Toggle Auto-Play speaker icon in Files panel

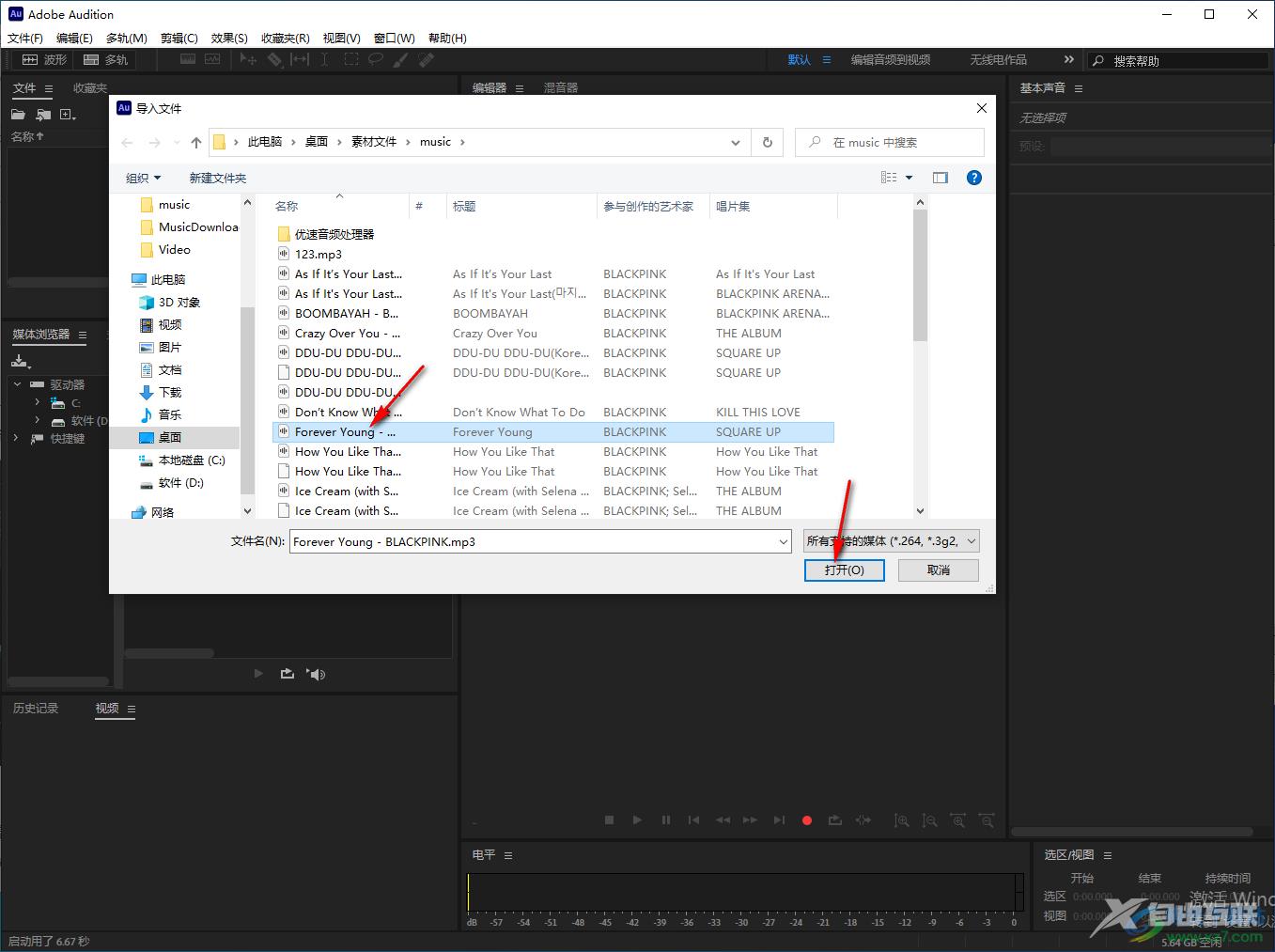[317, 674]
